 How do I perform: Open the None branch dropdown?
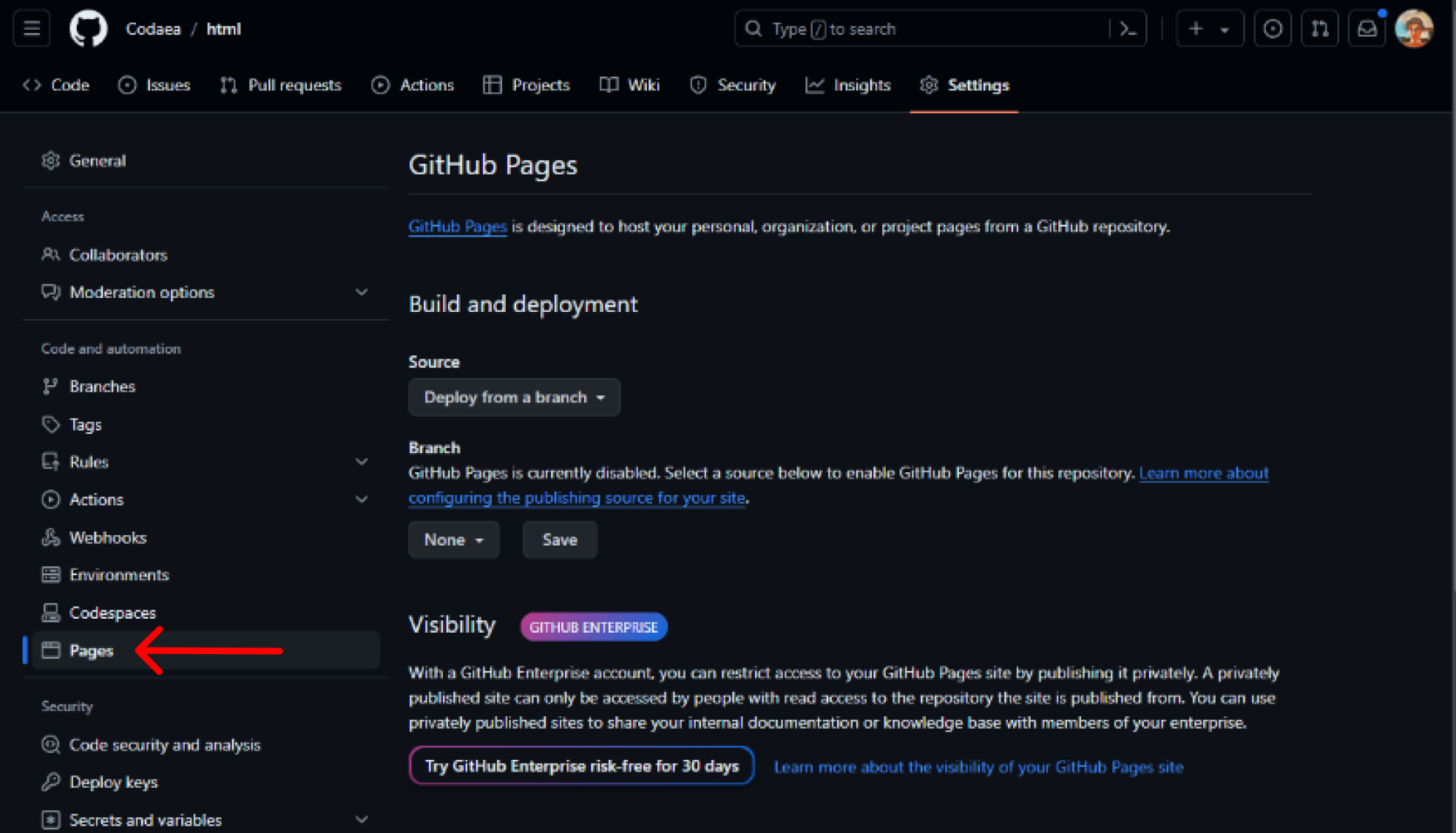pyautogui.click(x=454, y=540)
